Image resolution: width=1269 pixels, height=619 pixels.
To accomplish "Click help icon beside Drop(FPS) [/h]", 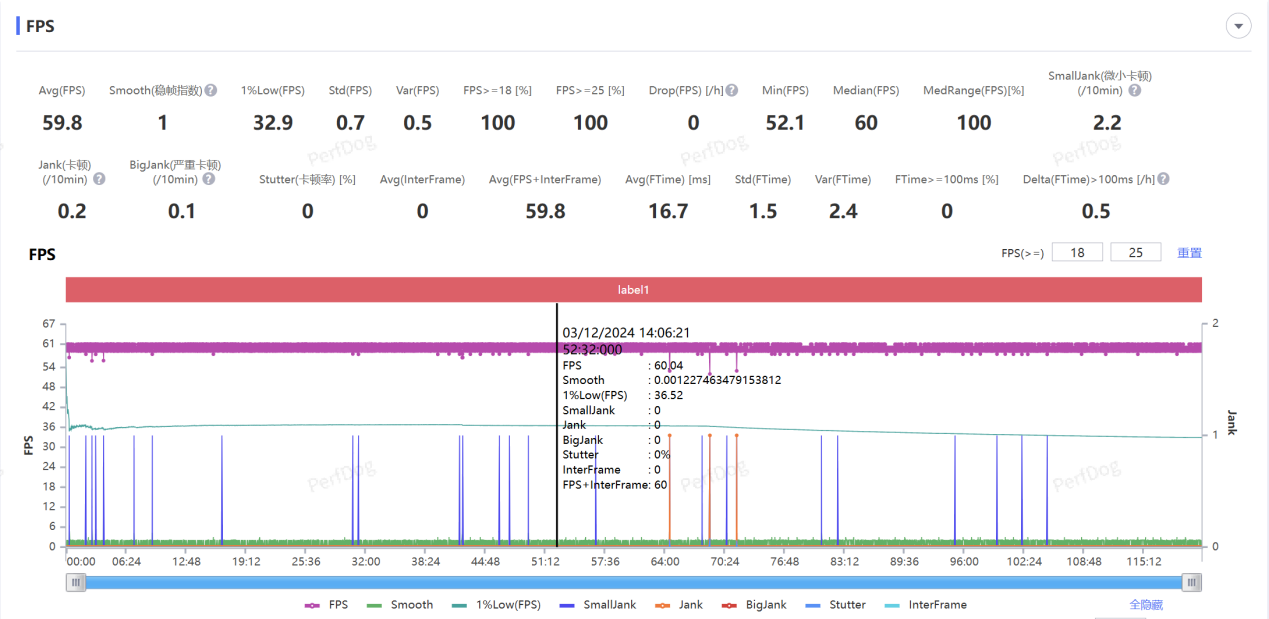I will point(732,91).
